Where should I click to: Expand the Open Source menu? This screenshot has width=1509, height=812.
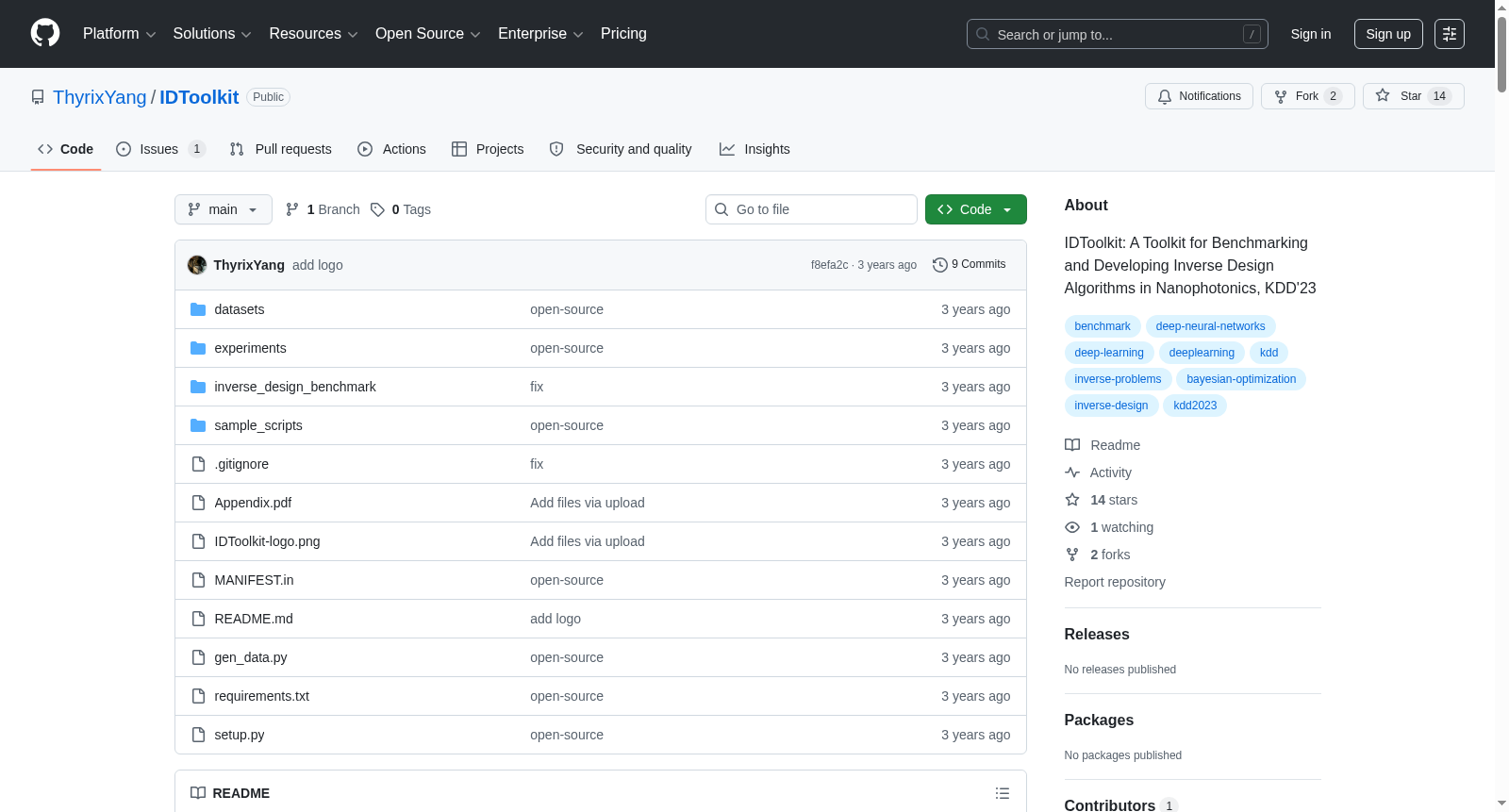pyautogui.click(x=427, y=34)
